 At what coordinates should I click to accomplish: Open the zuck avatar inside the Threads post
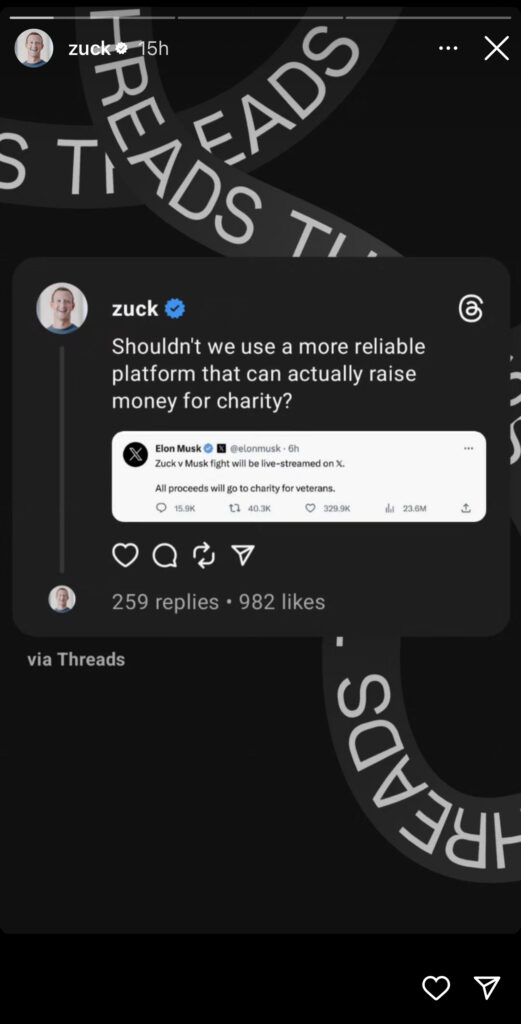[x=62, y=308]
